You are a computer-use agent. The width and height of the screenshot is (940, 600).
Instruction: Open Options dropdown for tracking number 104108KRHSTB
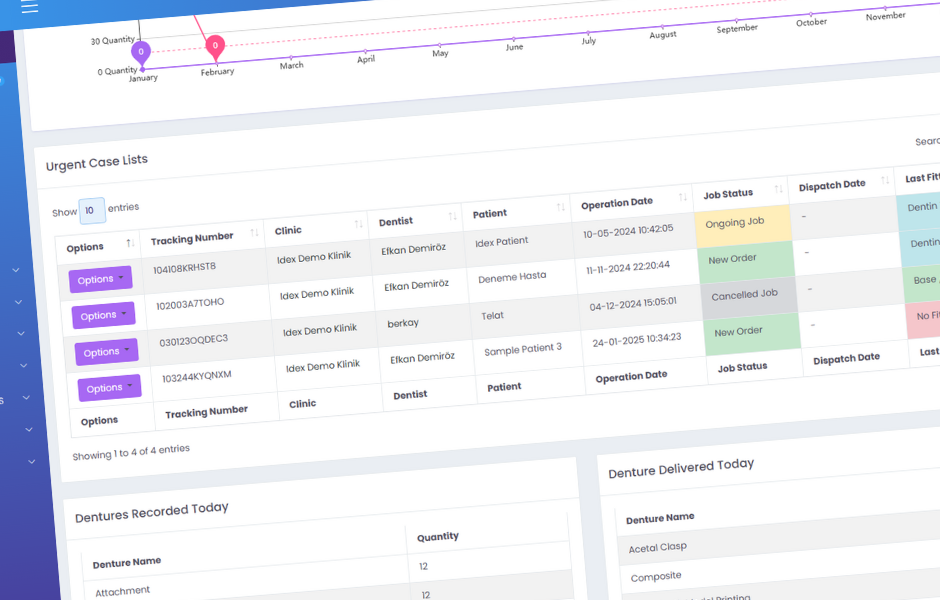(100, 279)
